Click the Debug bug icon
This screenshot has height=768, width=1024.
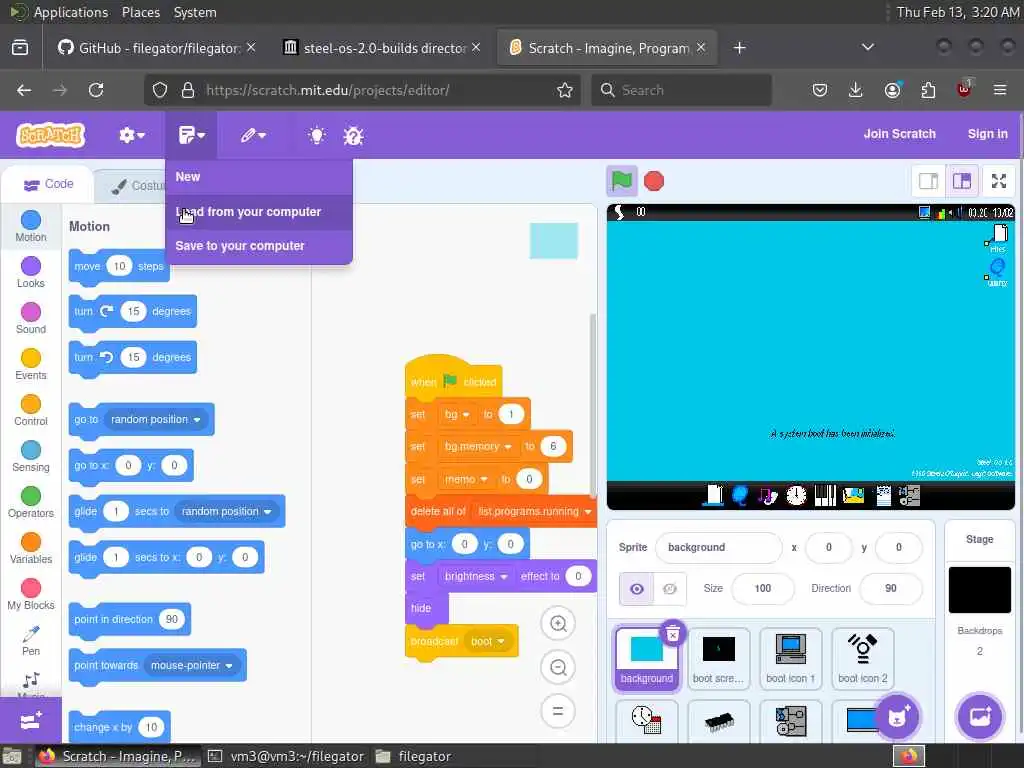click(x=353, y=136)
